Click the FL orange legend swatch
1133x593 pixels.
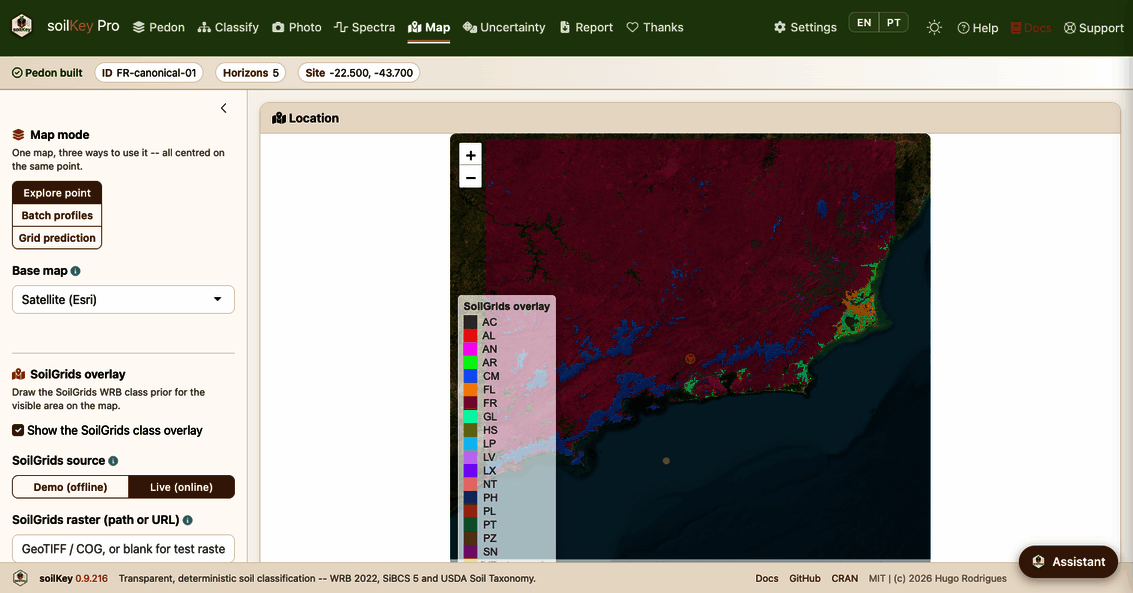click(x=470, y=389)
